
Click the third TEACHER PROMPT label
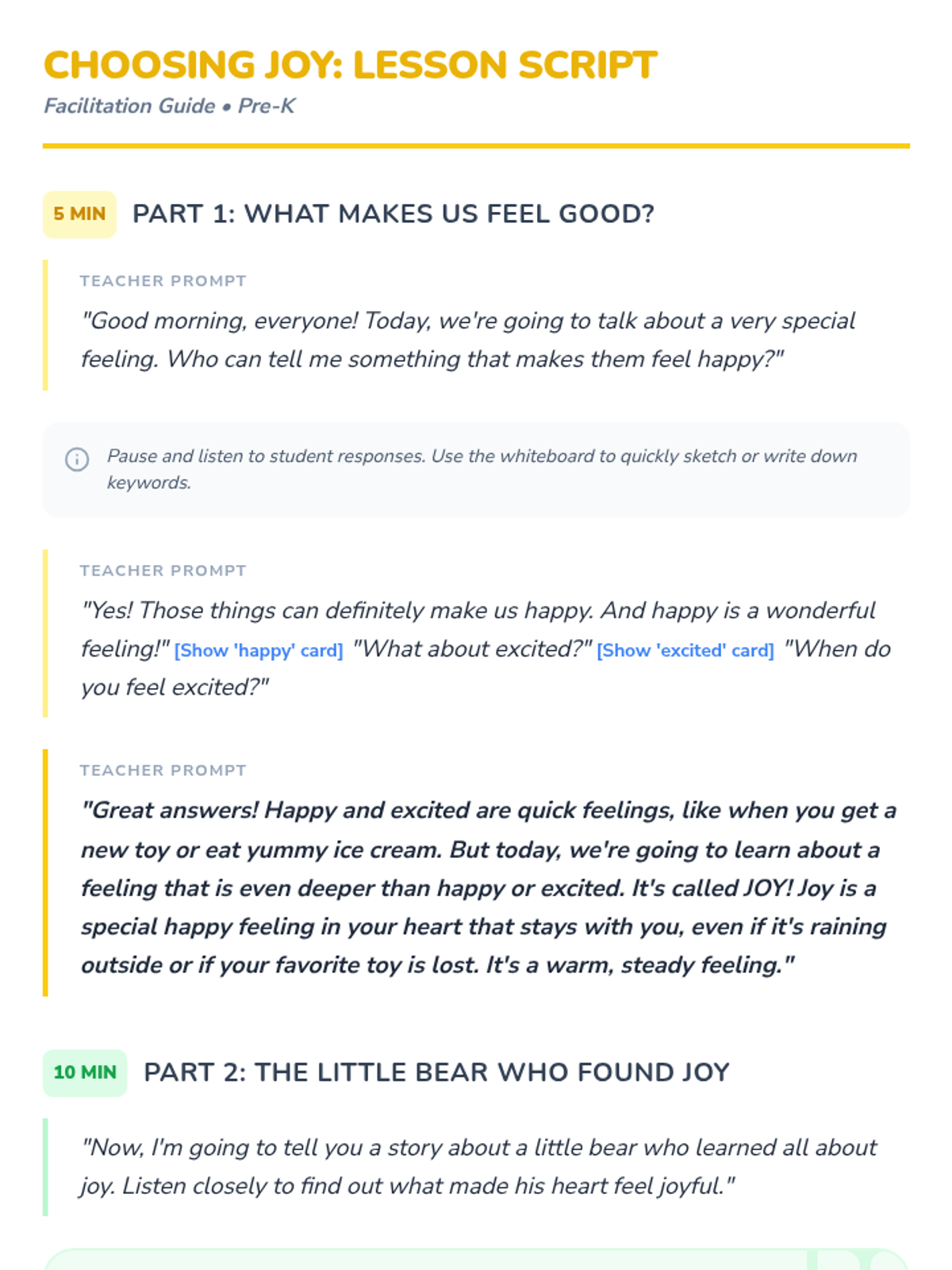[x=163, y=771]
